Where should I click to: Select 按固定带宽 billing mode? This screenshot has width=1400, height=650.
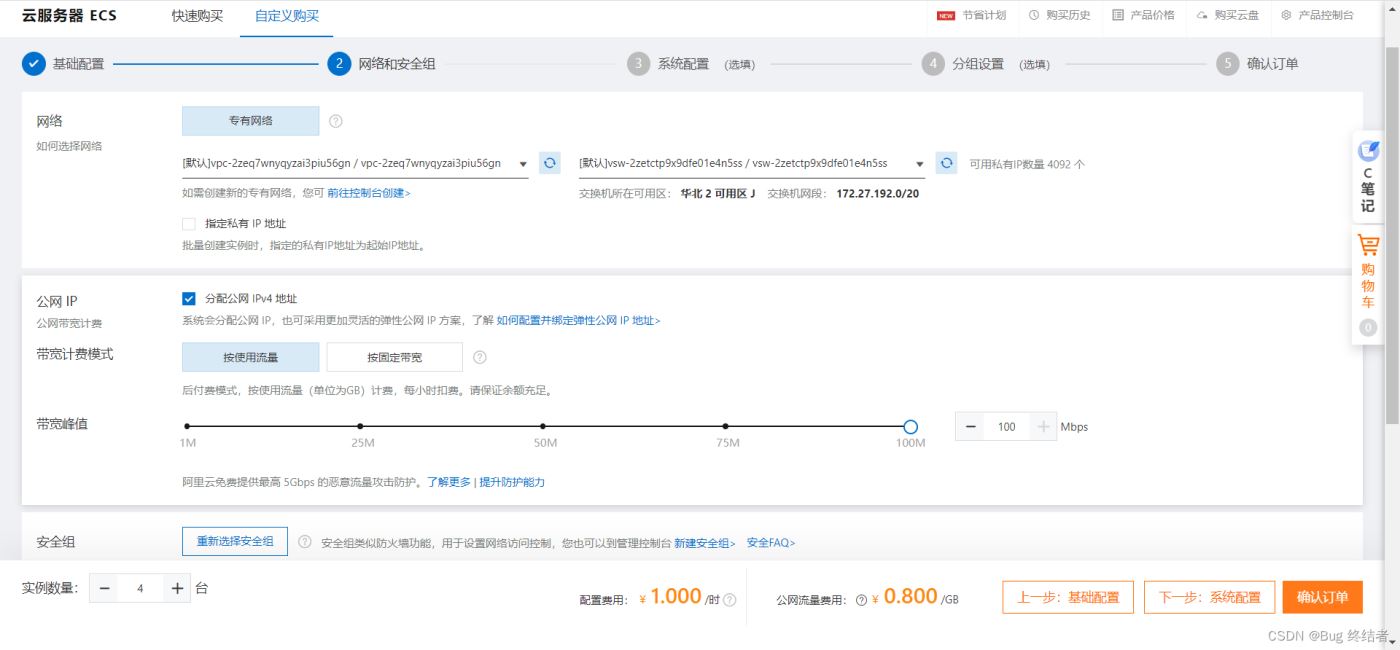(x=394, y=357)
